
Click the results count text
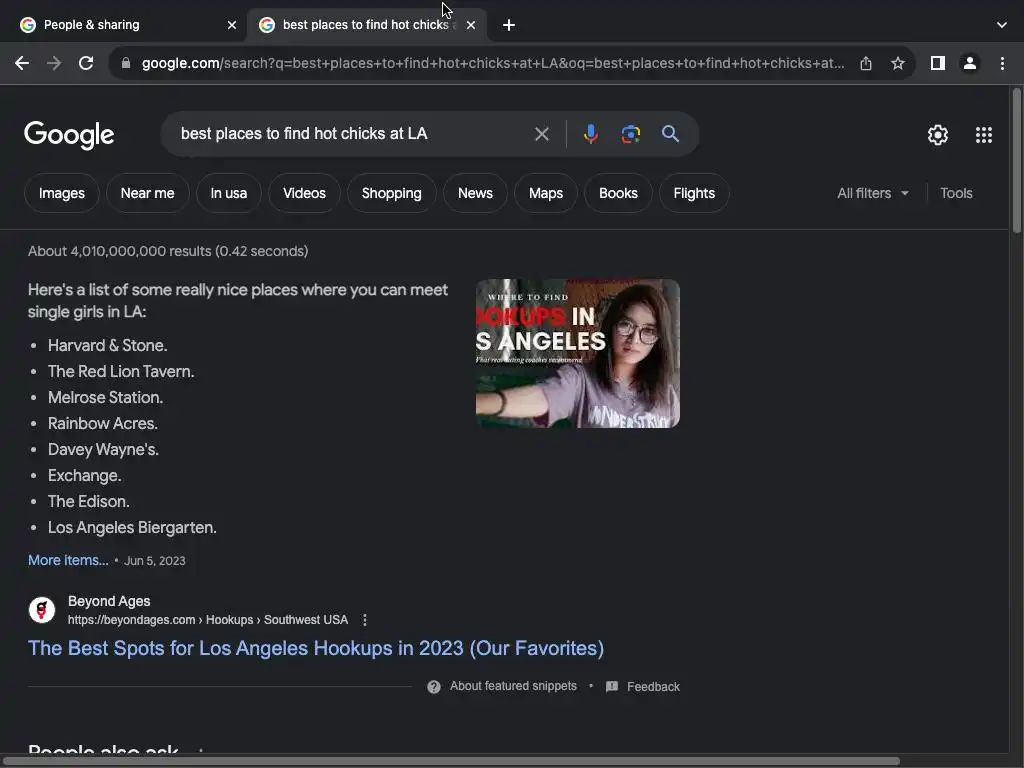pos(168,251)
